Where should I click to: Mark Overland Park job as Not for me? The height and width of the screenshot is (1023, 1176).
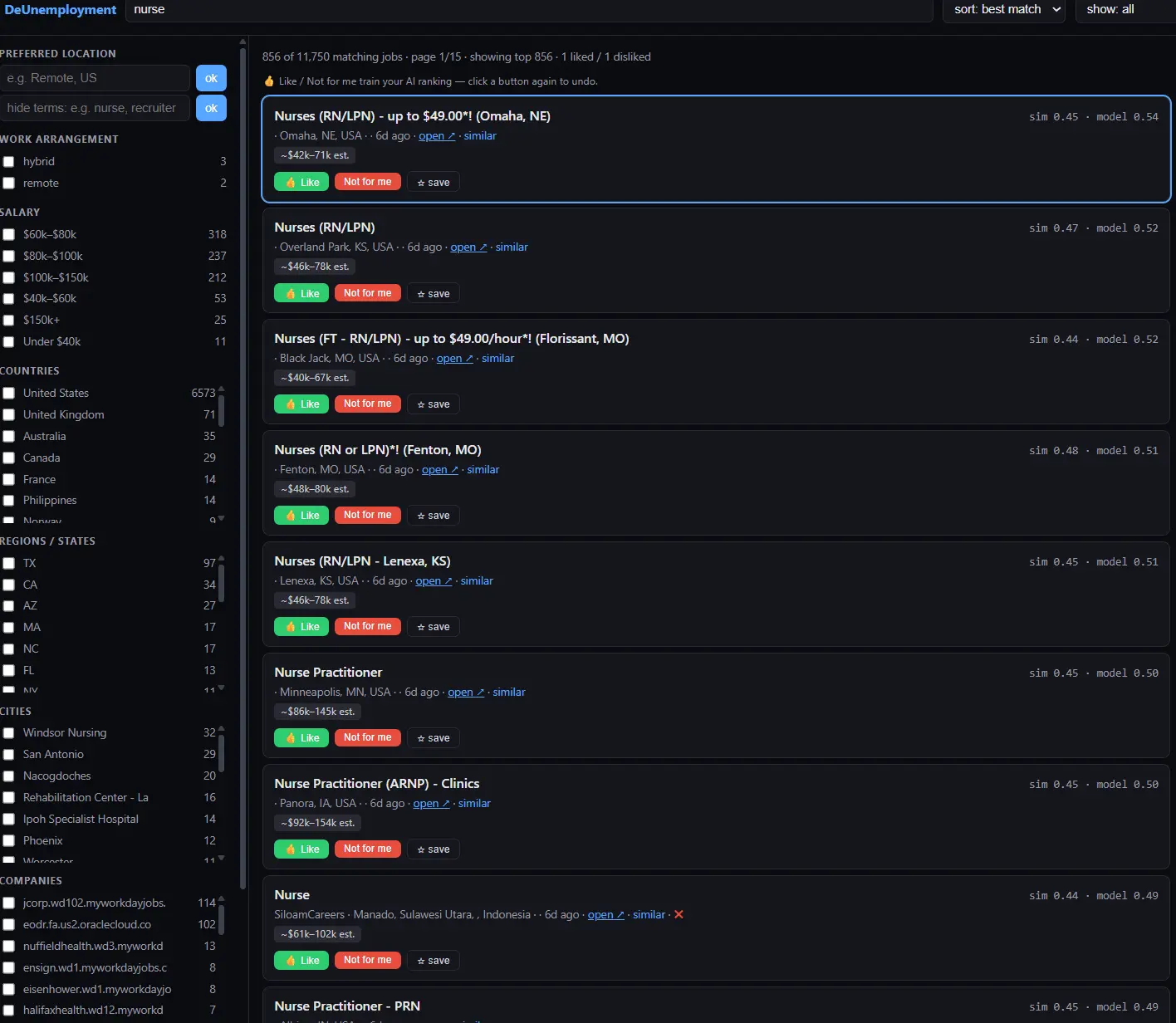tap(368, 293)
